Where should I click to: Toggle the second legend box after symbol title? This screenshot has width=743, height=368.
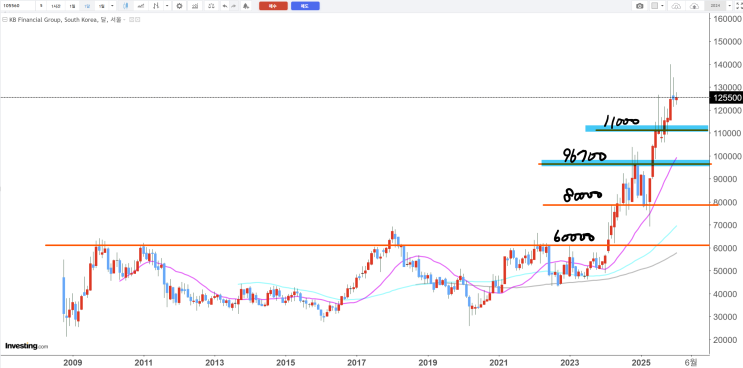[x=137, y=19]
